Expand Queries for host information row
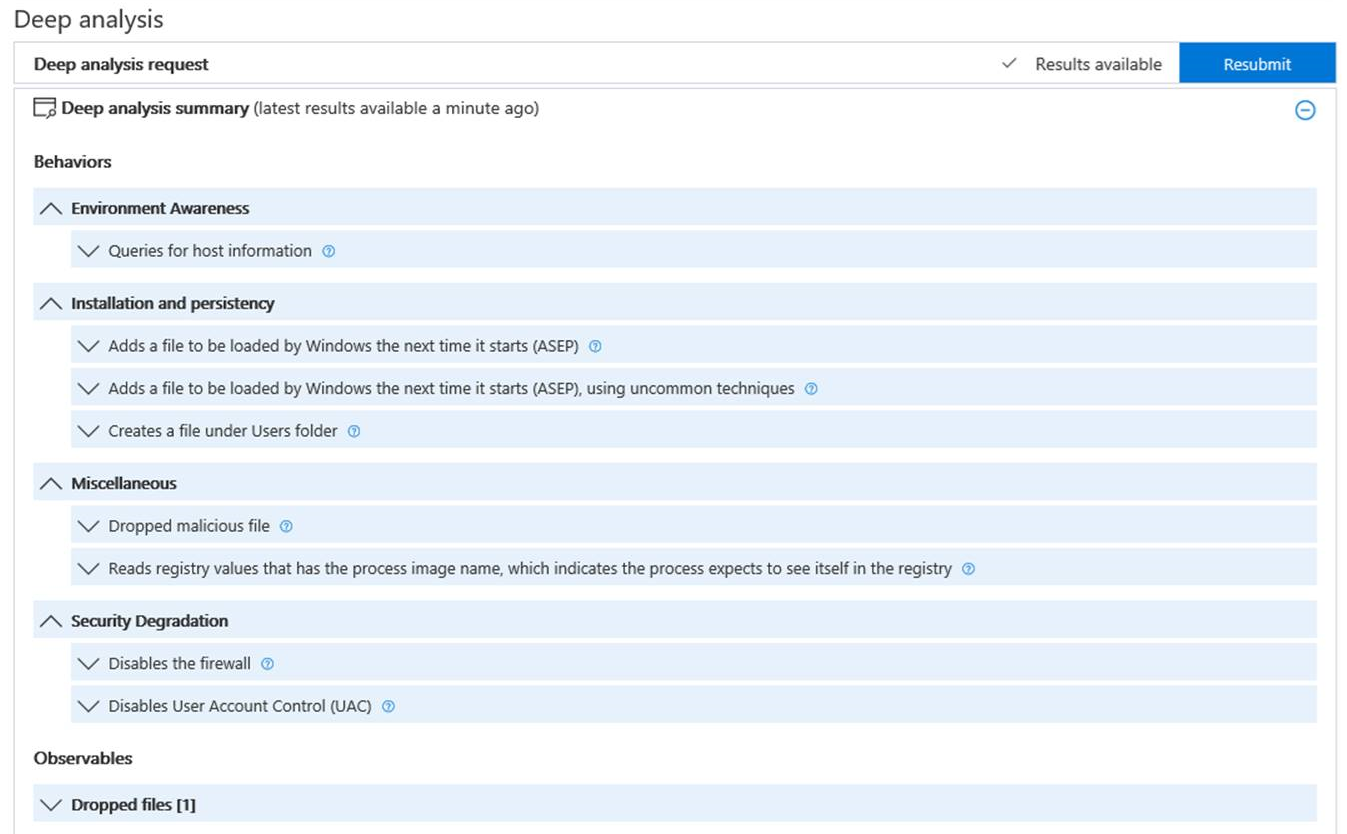Image resolution: width=1347 pixels, height=834 pixels. (89, 251)
